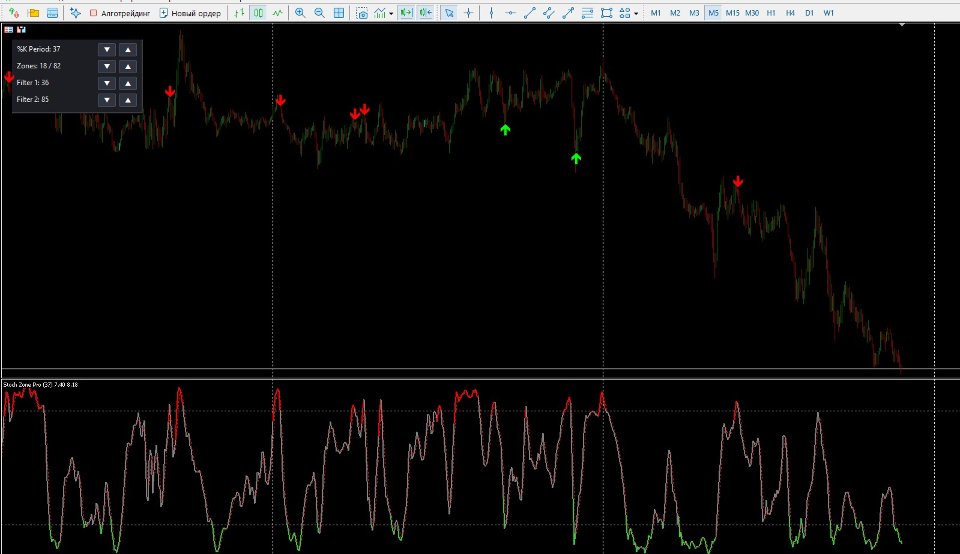The width and height of the screenshot is (960, 554).
Task: Switch to the M15 timeframe
Action: [732, 13]
